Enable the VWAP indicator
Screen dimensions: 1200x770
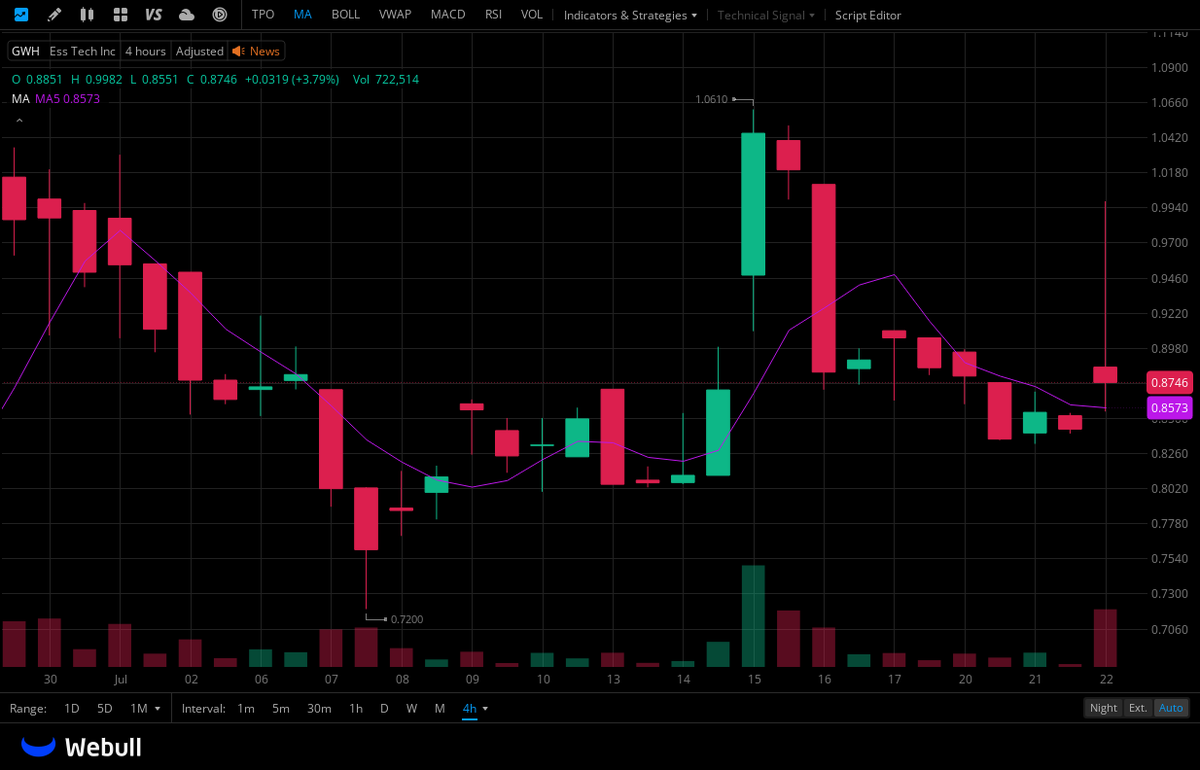point(395,15)
